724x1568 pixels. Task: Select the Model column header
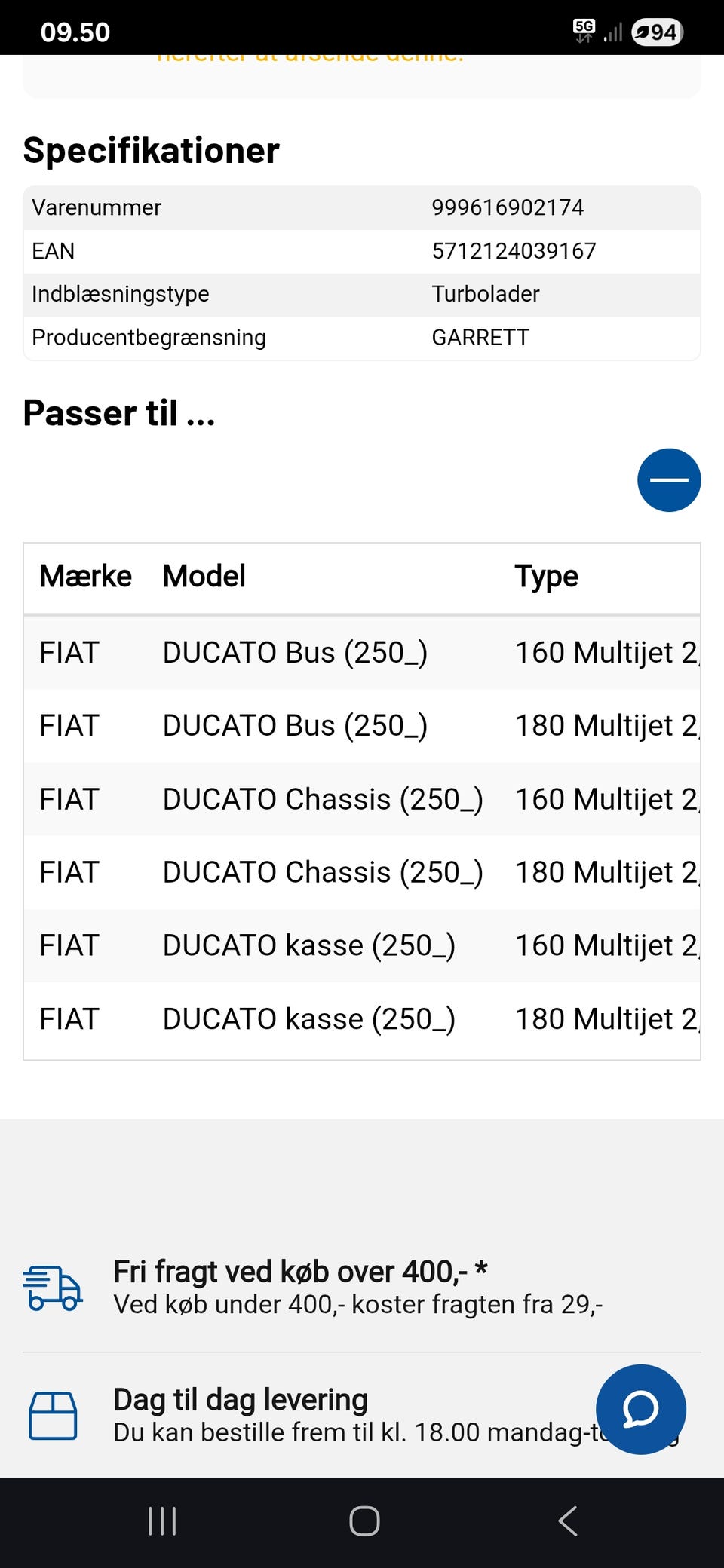pos(204,577)
